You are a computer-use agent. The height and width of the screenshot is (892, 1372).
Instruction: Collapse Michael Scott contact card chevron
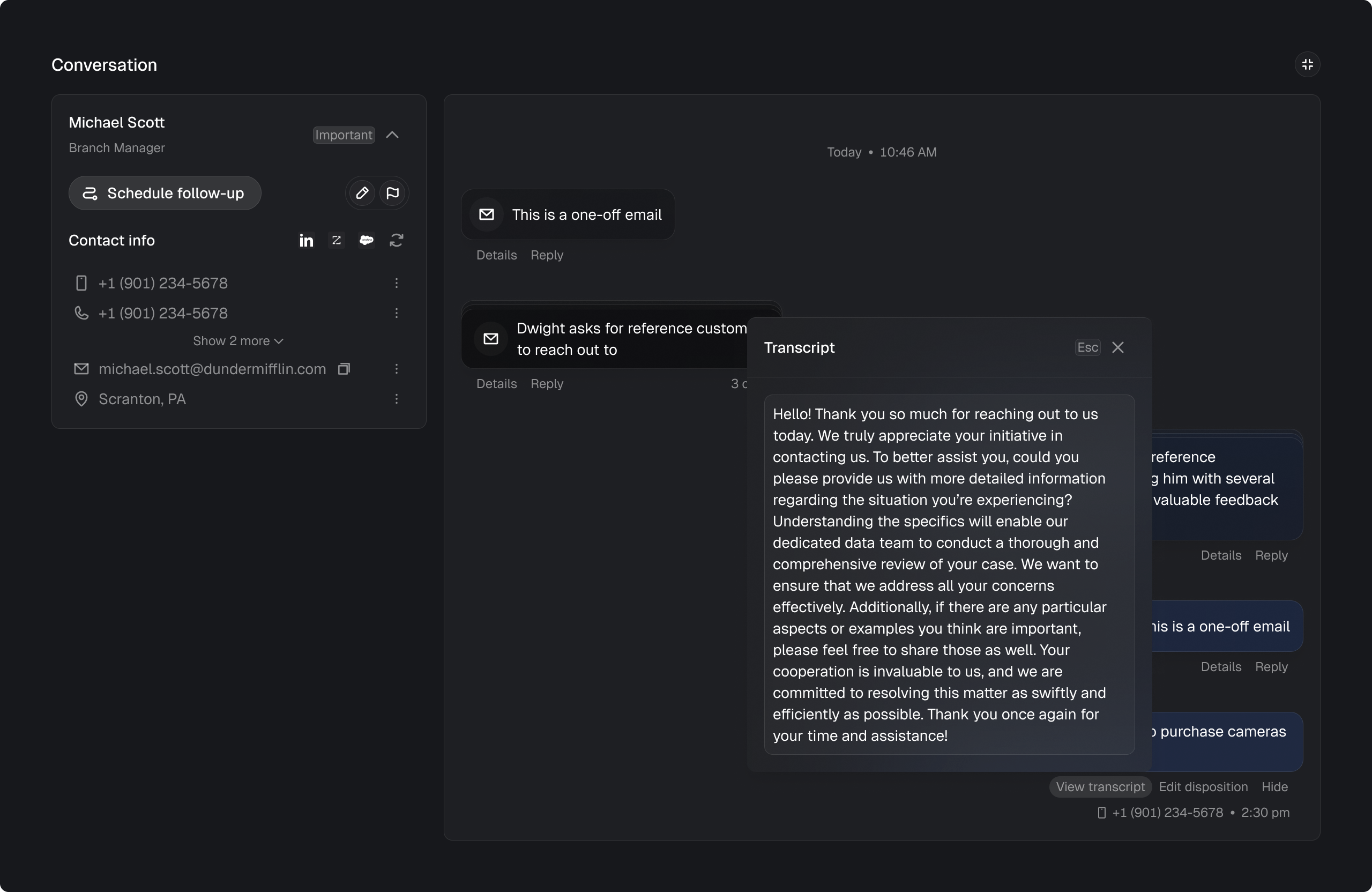click(393, 135)
